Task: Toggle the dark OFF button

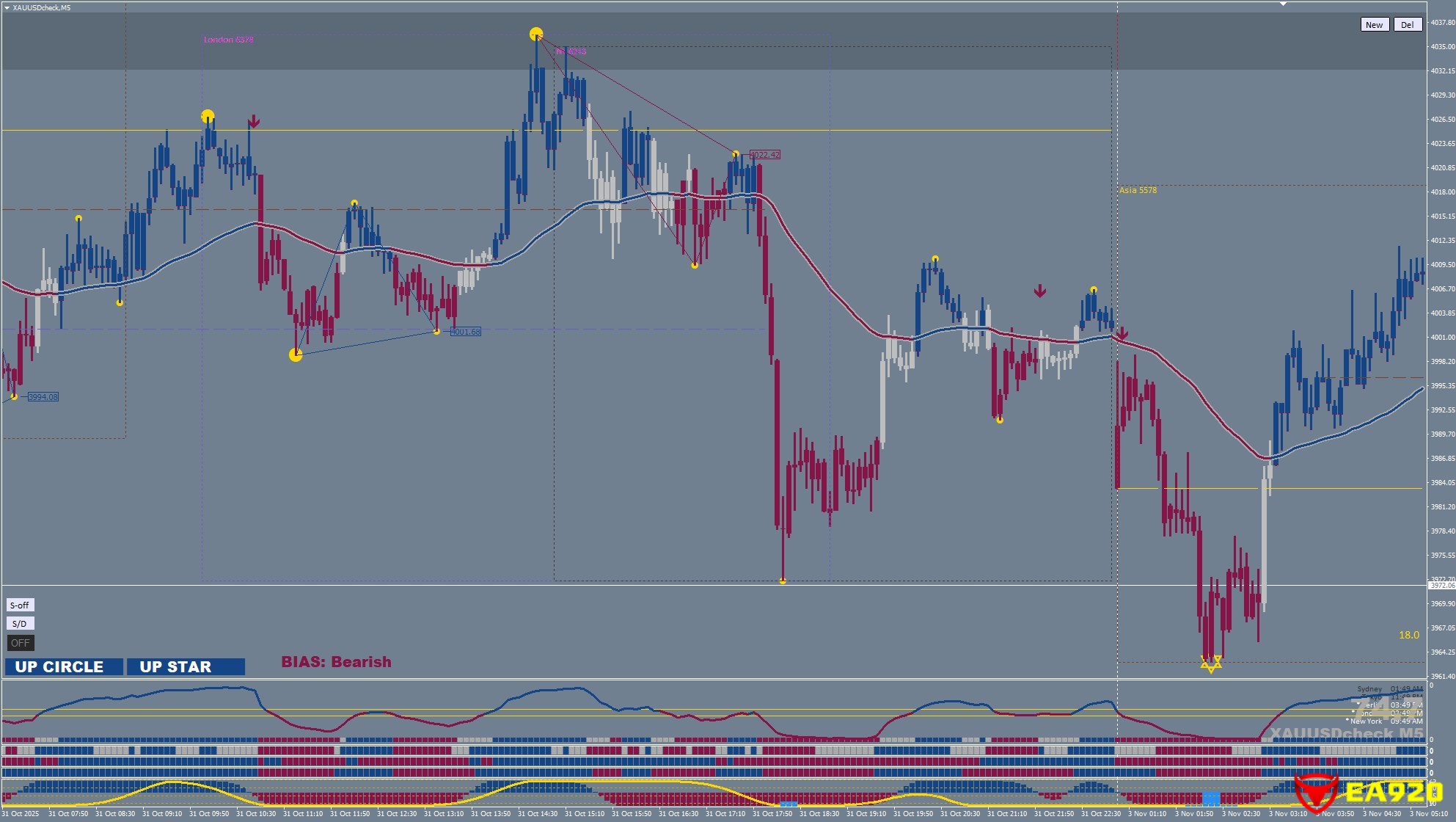Action: (20, 643)
